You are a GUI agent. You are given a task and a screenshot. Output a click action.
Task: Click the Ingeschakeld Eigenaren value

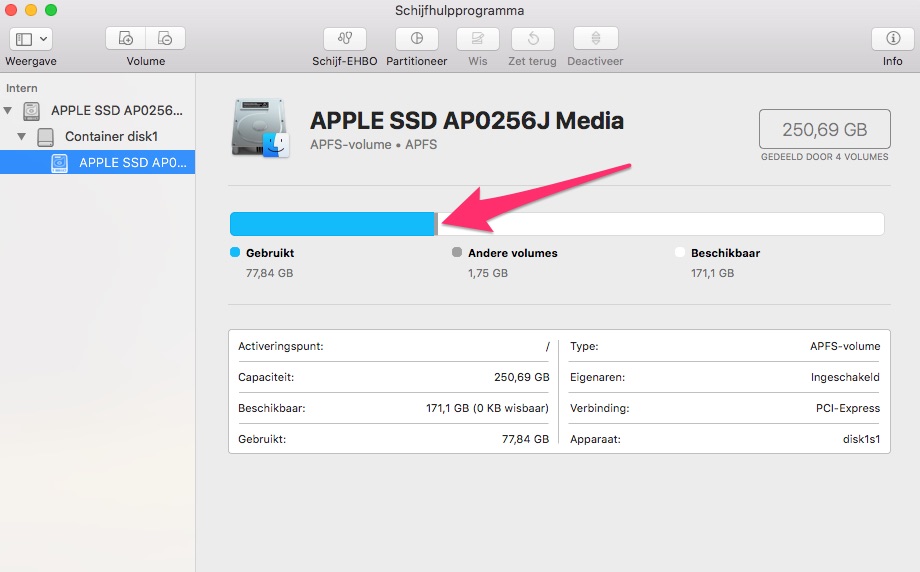coord(845,377)
